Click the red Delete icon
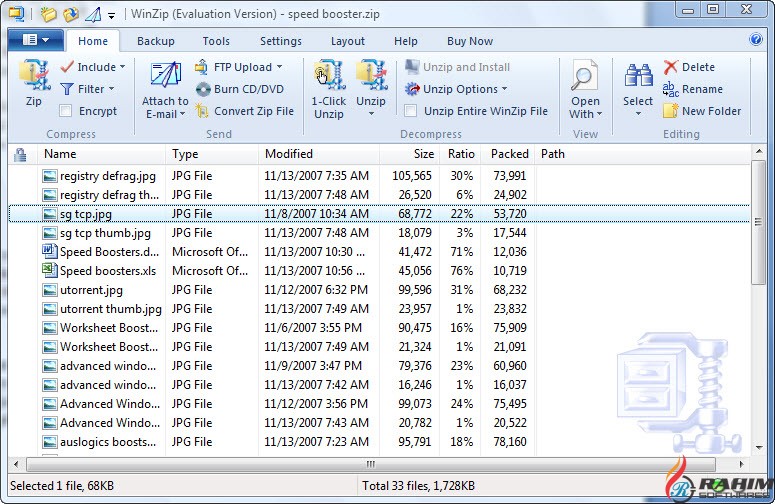The width and height of the screenshot is (775, 504). coord(671,67)
